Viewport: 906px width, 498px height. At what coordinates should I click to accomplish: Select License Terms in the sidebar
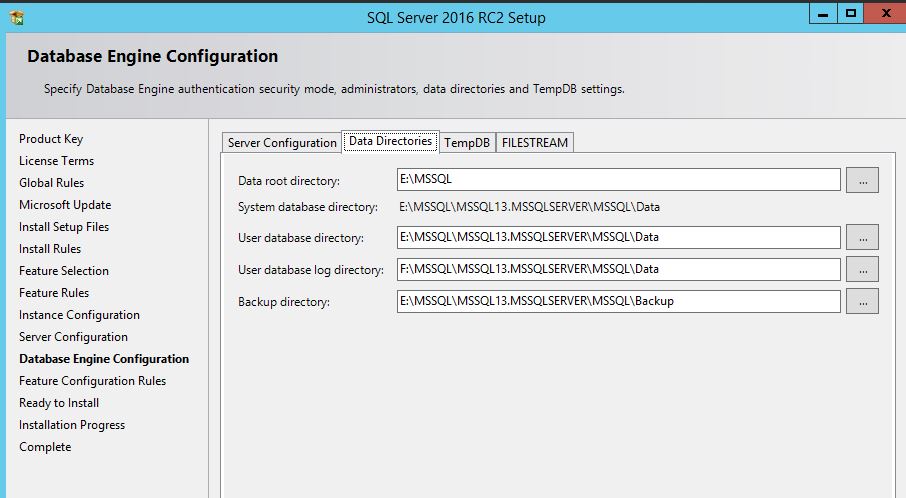point(56,161)
